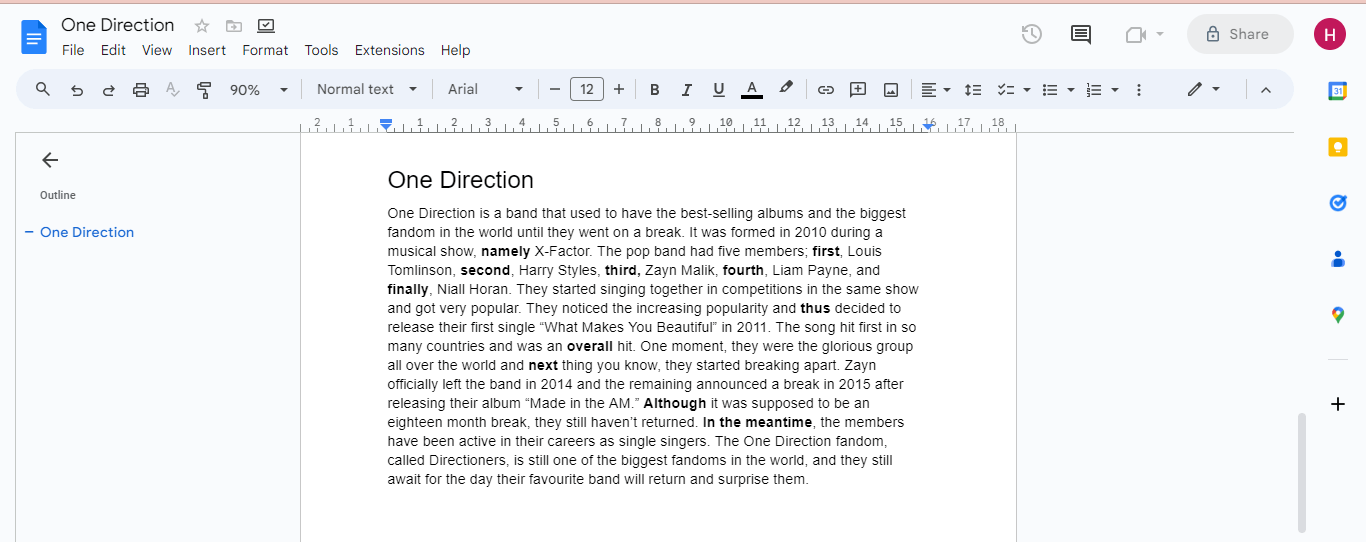This screenshot has width=1366, height=542.
Task: Toggle italic formatting
Action: coord(687,90)
